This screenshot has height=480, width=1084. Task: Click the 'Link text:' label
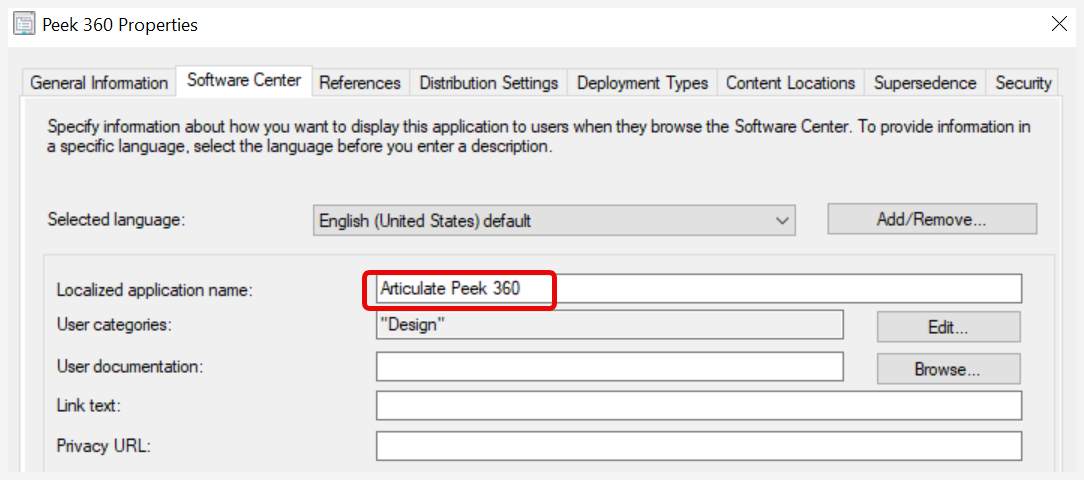pos(88,406)
